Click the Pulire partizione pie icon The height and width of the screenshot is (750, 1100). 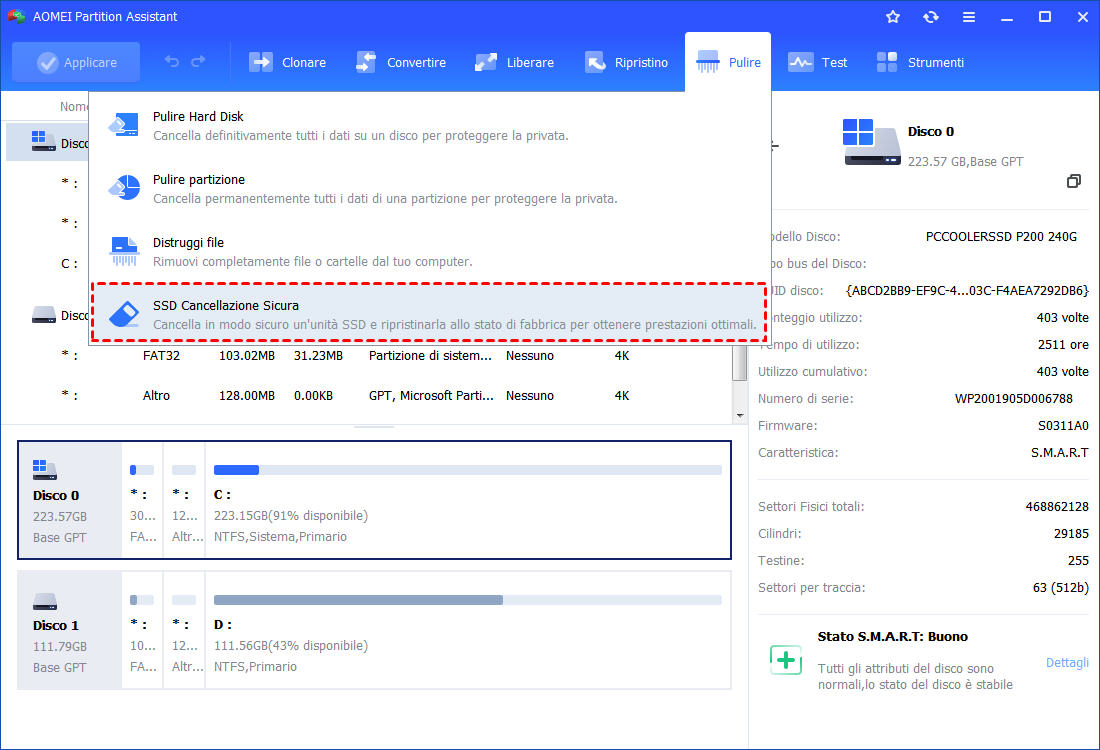pos(124,187)
